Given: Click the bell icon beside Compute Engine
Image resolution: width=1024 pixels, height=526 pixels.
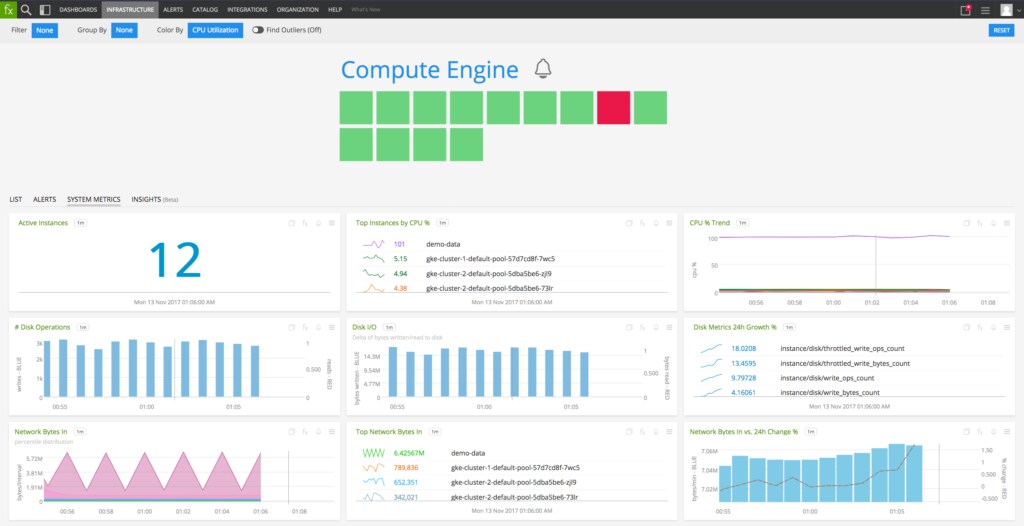Looking at the screenshot, I should pos(543,69).
